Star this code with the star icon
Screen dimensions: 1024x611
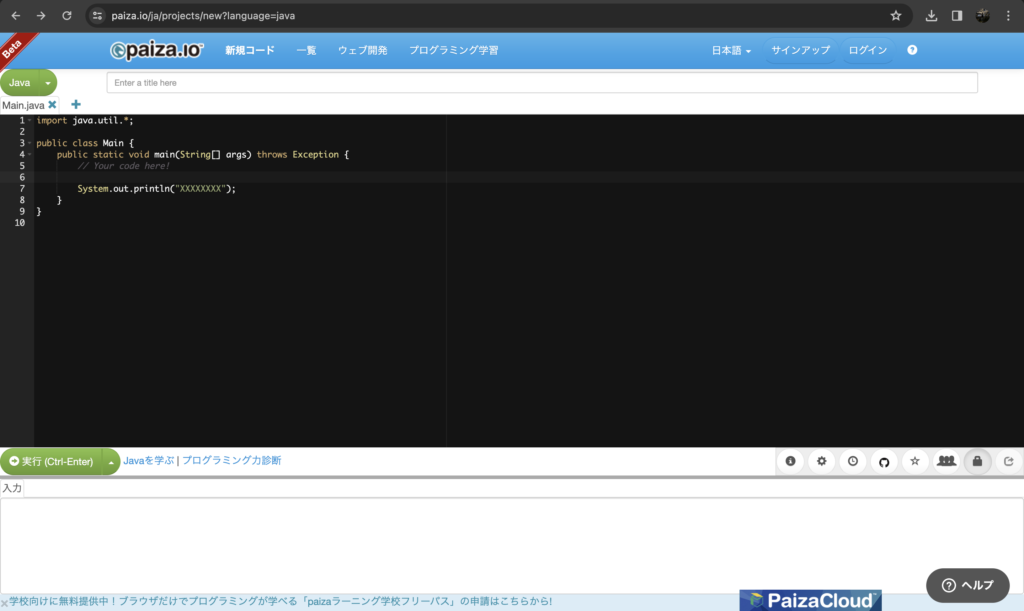915,461
